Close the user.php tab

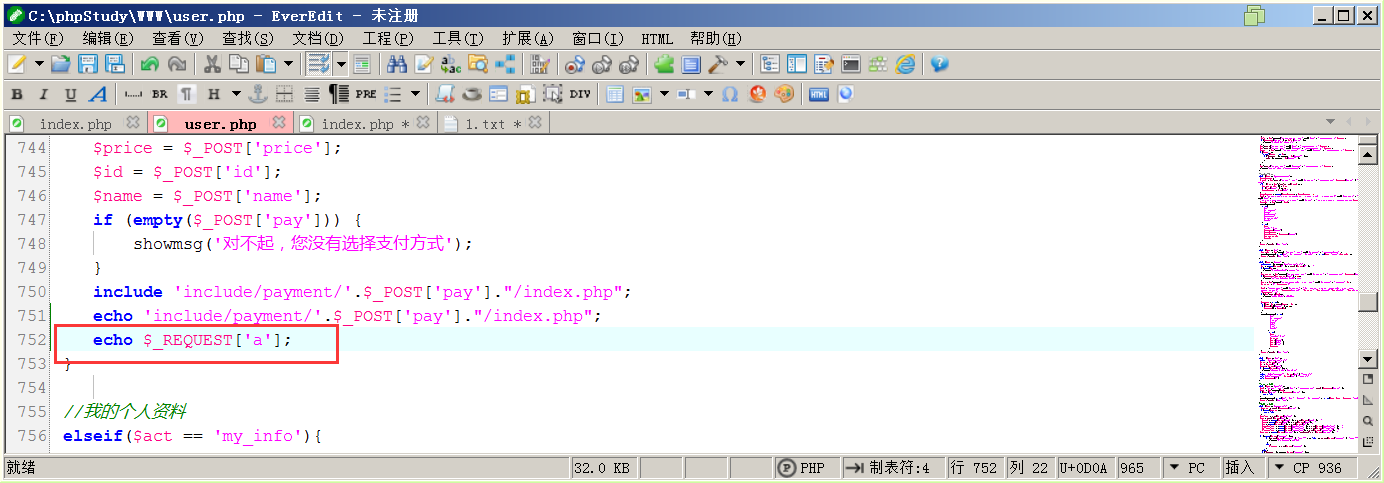click(x=279, y=123)
